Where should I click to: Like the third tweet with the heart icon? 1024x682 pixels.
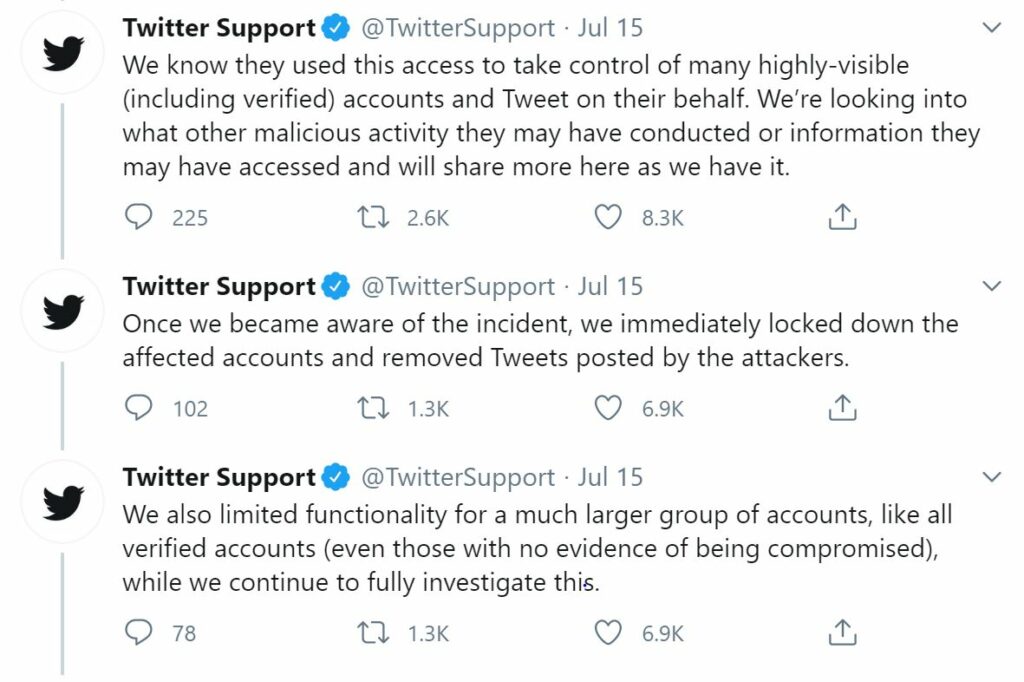(x=608, y=632)
